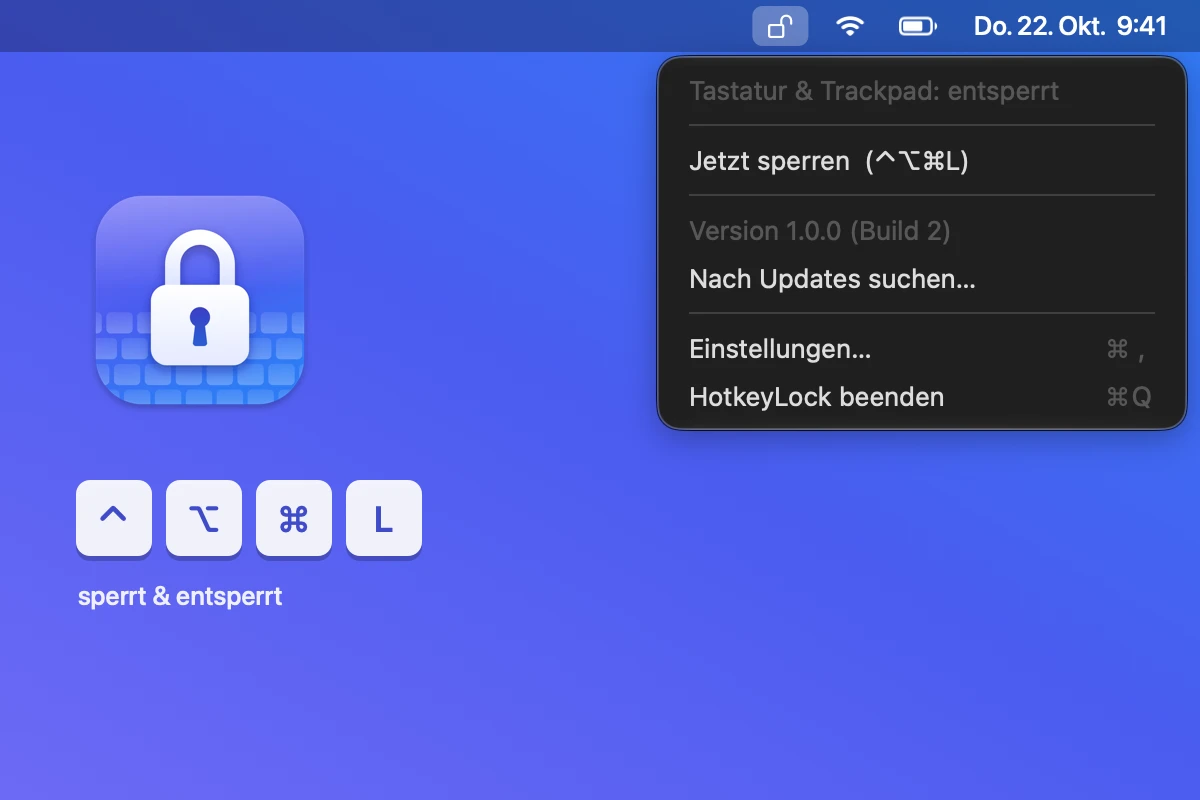
Task: Open the Wi-Fi status menu
Action: pos(850,26)
